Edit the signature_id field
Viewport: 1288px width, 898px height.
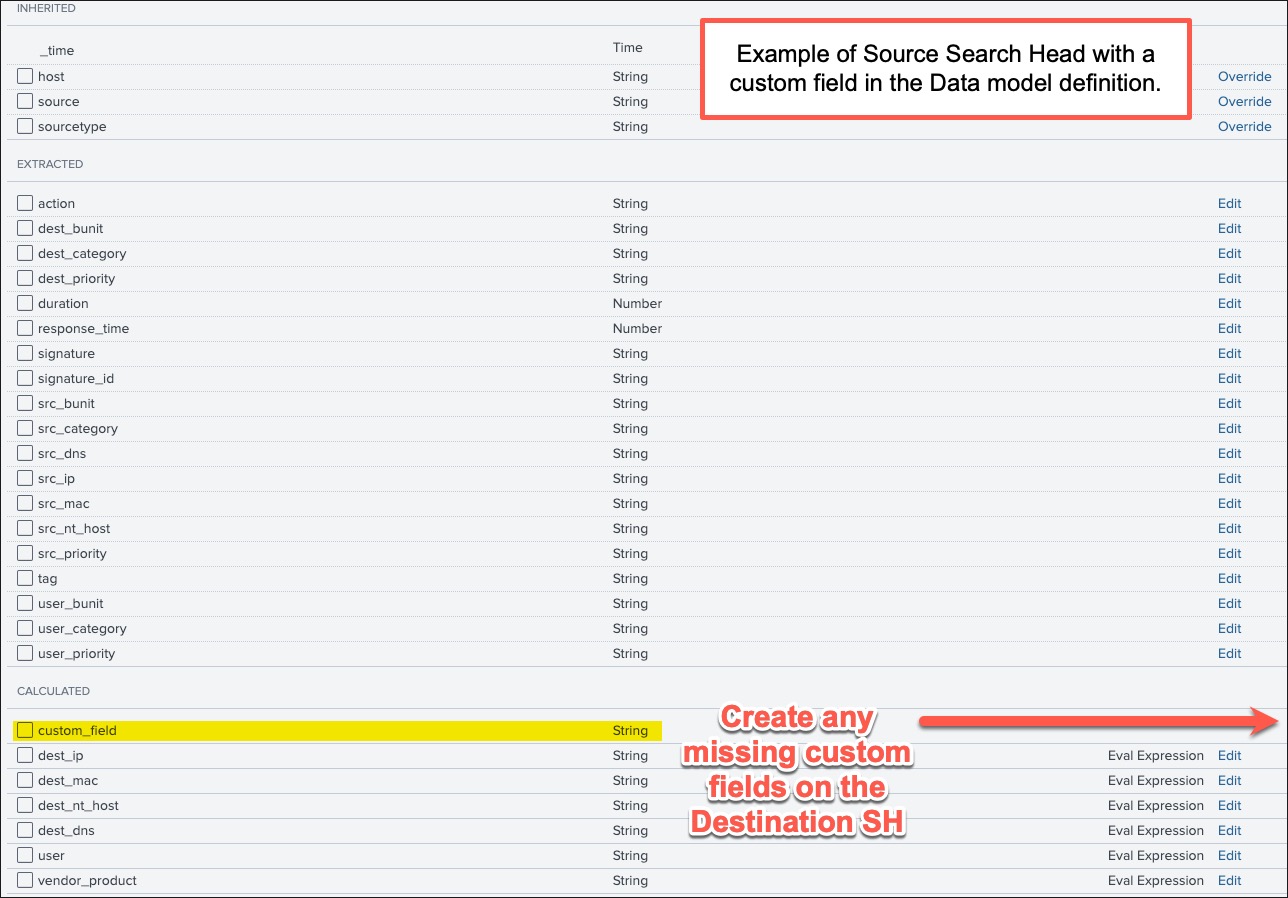click(1229, 378)
